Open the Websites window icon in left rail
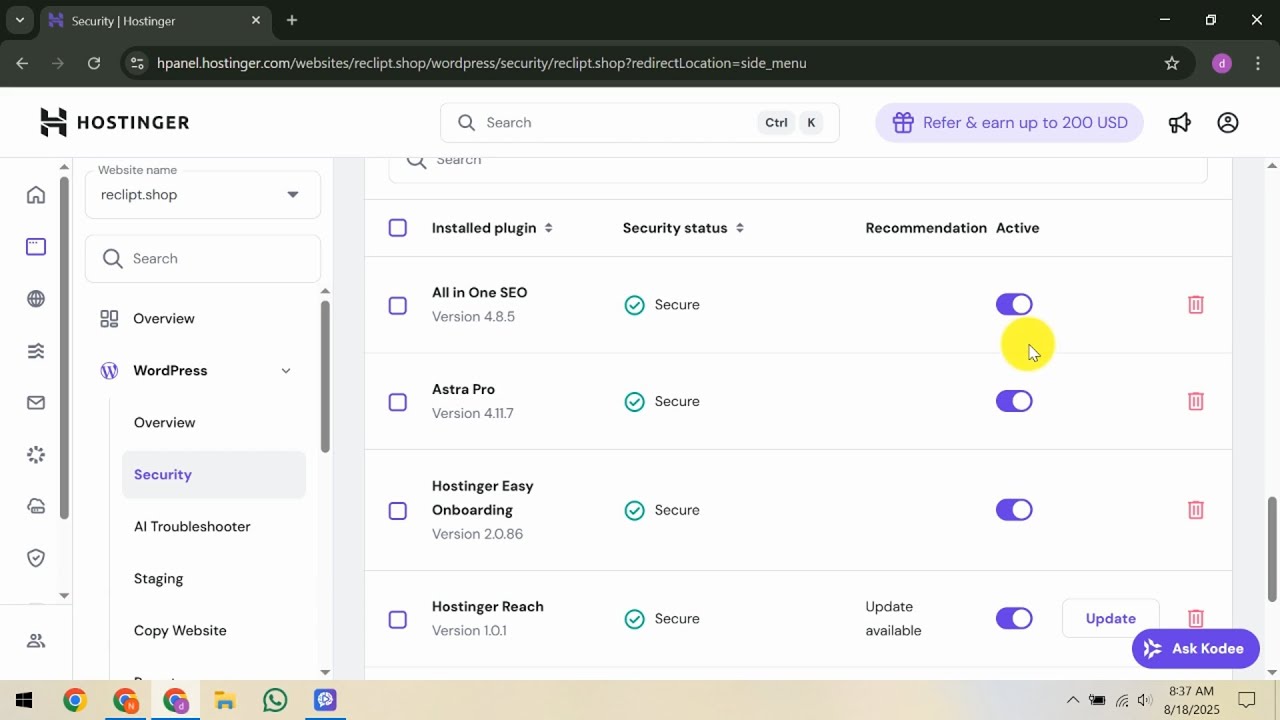1280x720 pixels. 36,247
